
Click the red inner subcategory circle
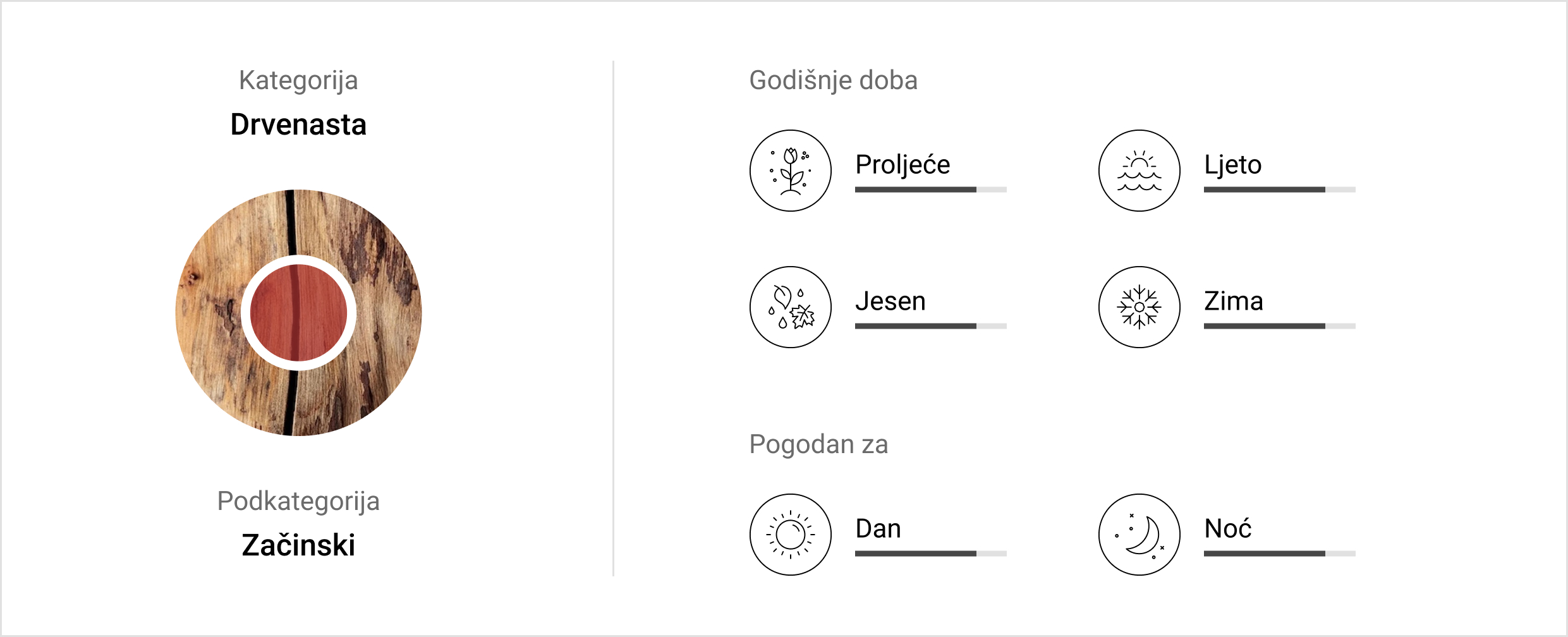[x=298, y=313]
